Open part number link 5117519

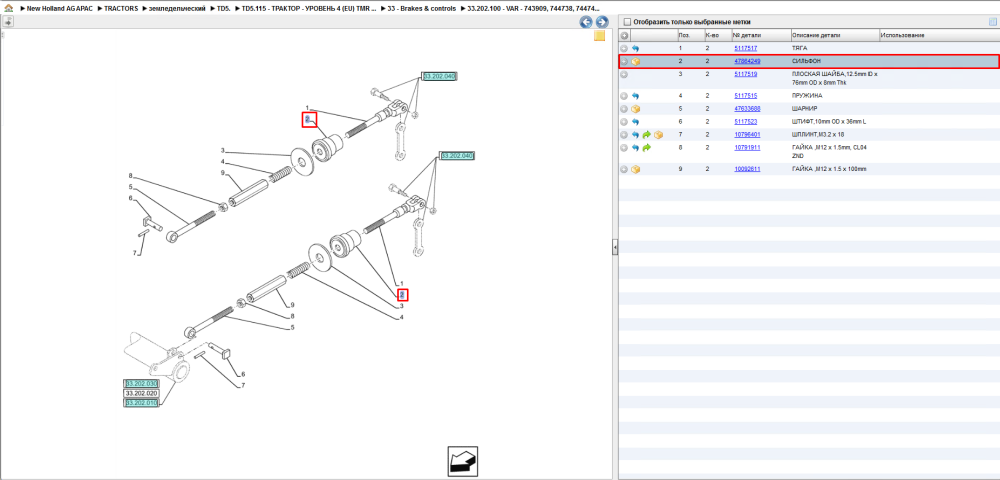pyautogui.click(x=746, y=75)
